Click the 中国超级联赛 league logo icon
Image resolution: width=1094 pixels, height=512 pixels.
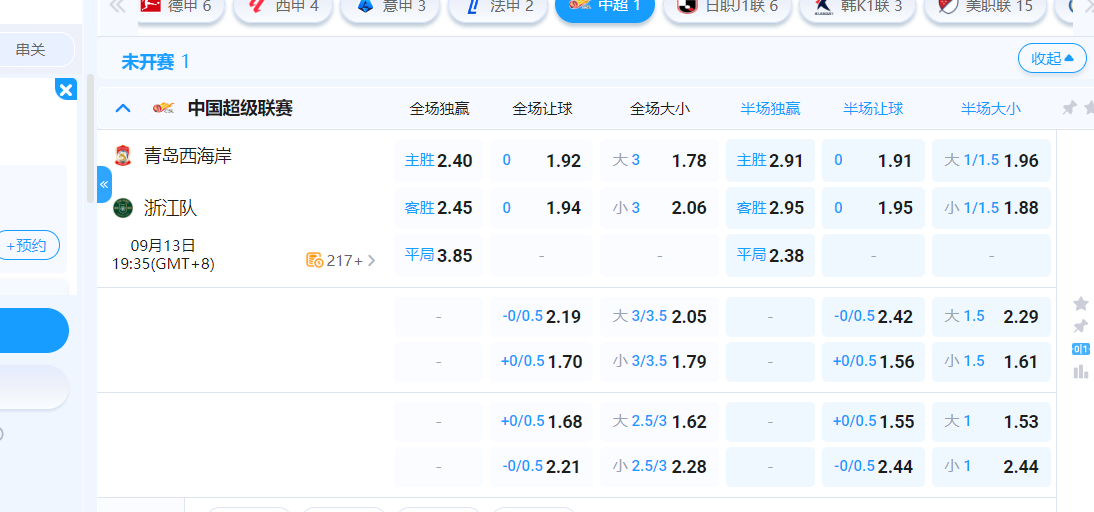pos(163,108)
